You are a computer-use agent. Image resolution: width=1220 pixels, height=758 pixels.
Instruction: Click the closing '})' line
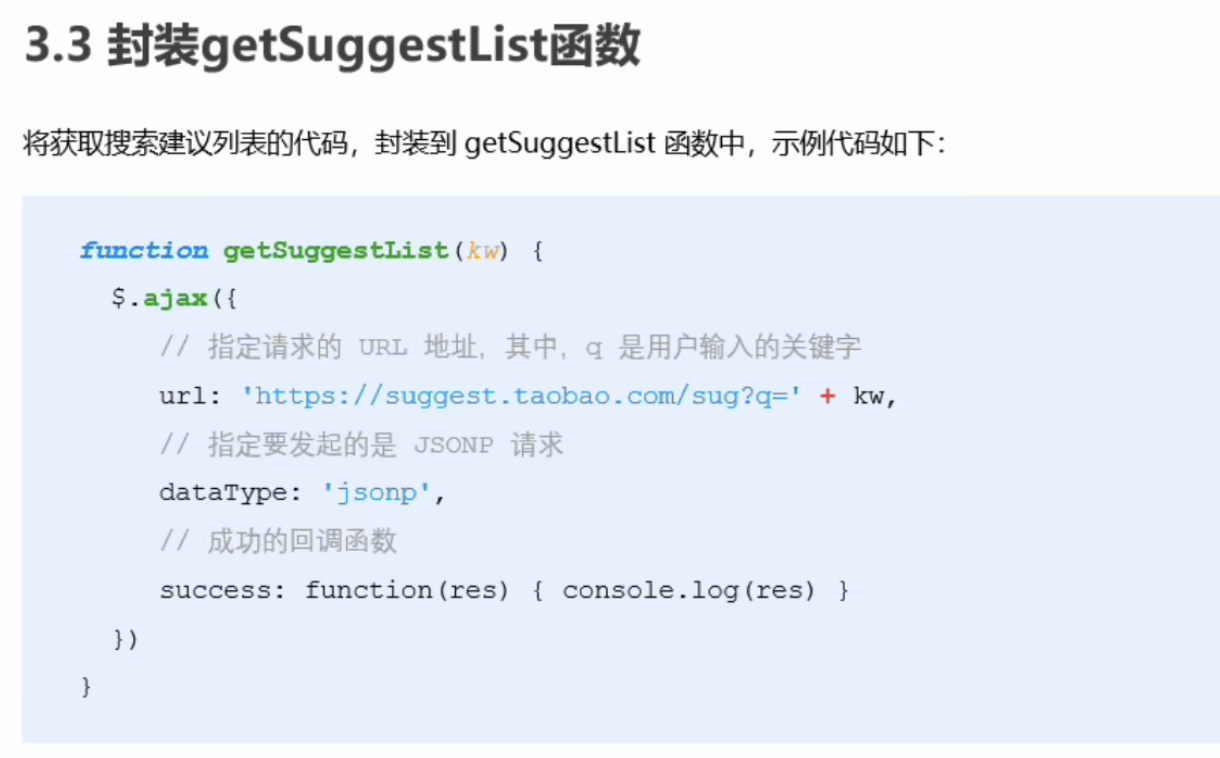coord(125,638)
